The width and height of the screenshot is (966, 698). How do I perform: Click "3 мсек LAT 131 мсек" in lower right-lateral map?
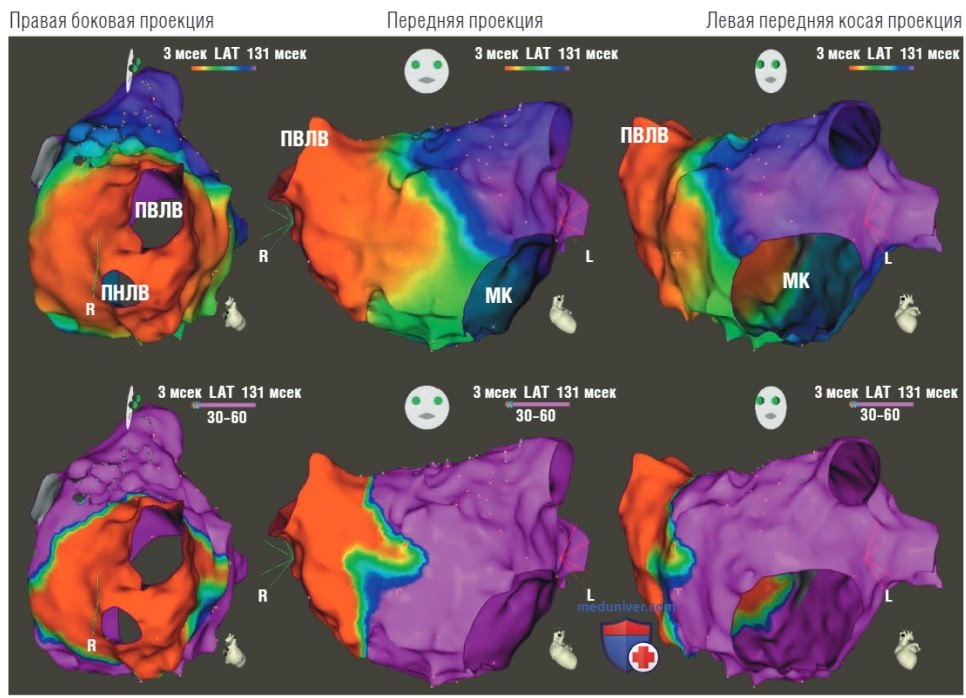pyautogui.click(x=229, y=392)
